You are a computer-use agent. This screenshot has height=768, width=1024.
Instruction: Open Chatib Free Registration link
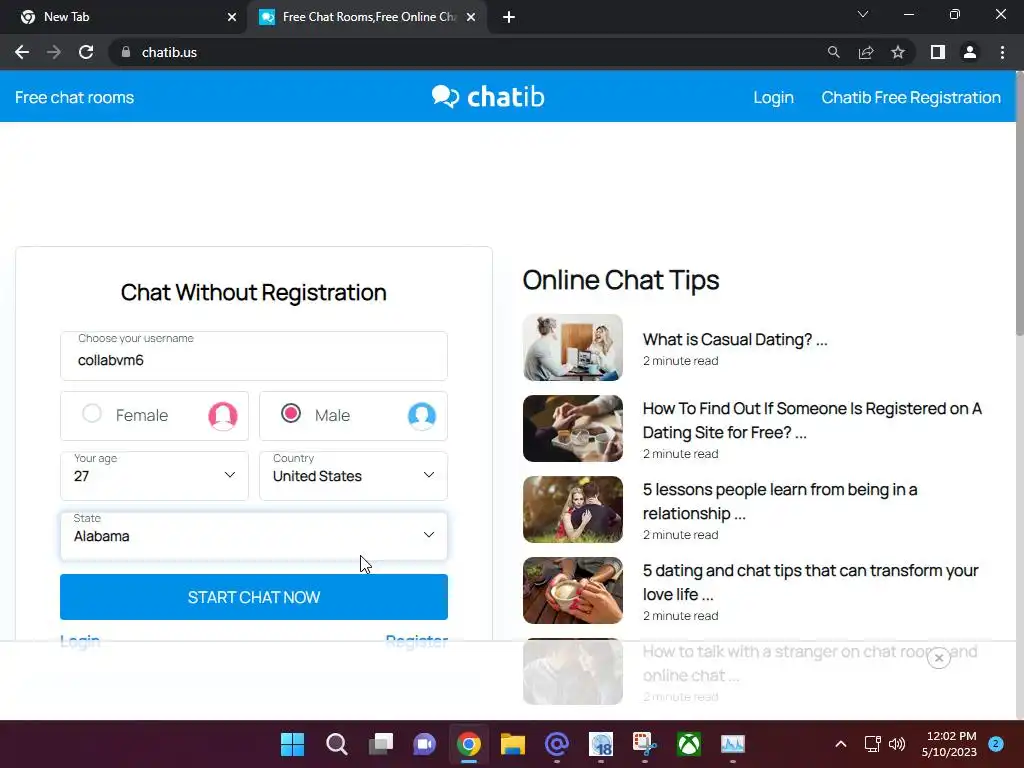click(x=911, y=97)
